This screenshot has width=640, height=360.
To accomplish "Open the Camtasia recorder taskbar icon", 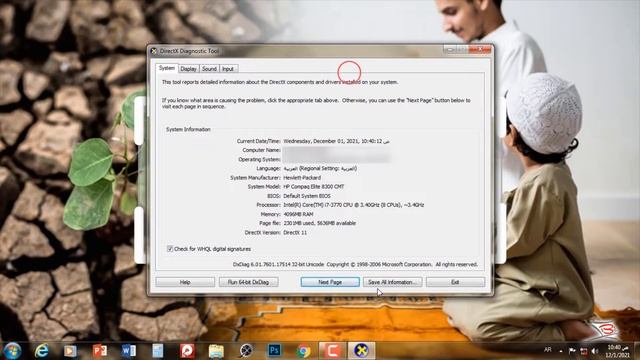I will pos(332,351).
